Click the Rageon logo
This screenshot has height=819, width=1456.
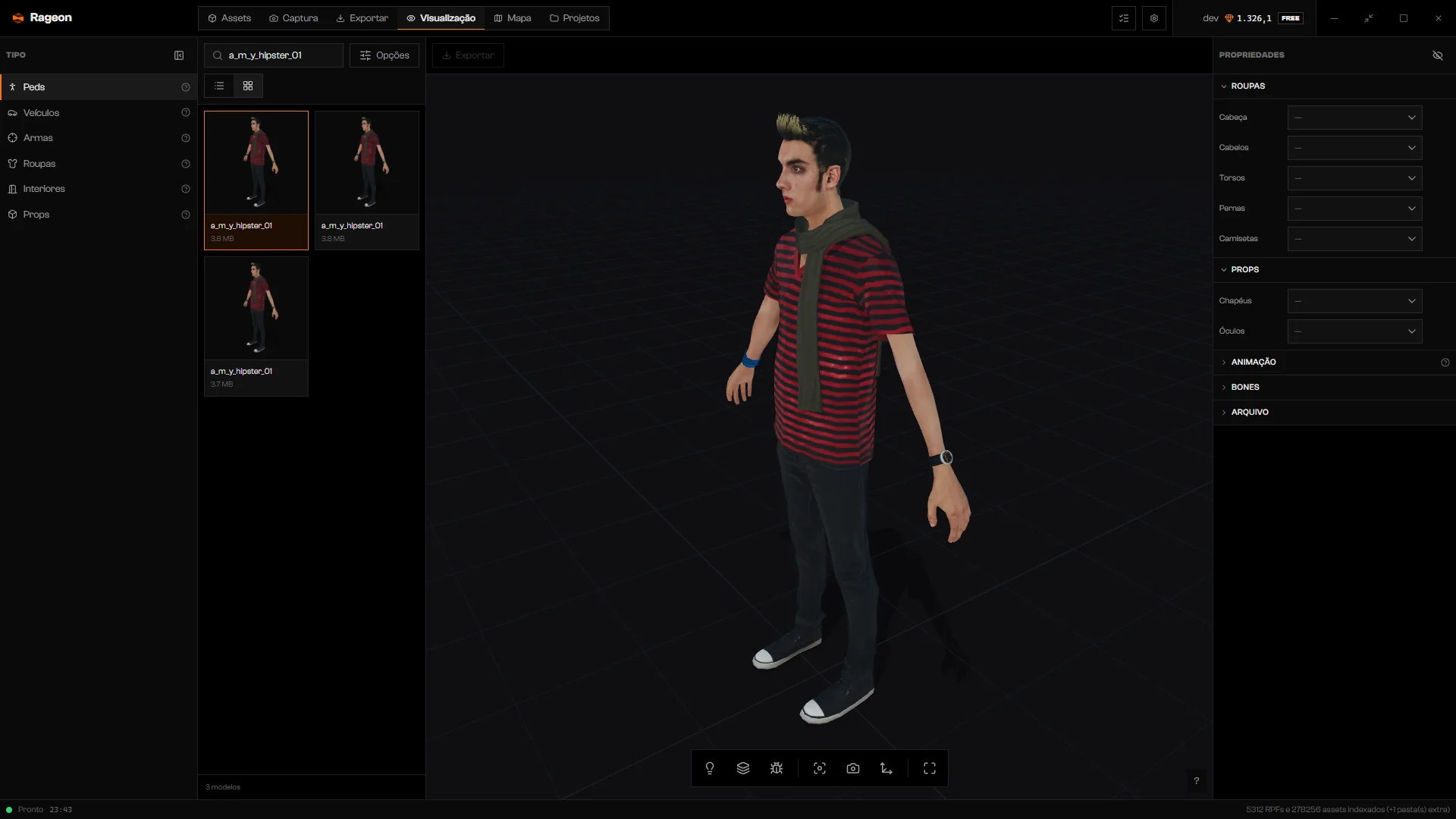point(42,17)
